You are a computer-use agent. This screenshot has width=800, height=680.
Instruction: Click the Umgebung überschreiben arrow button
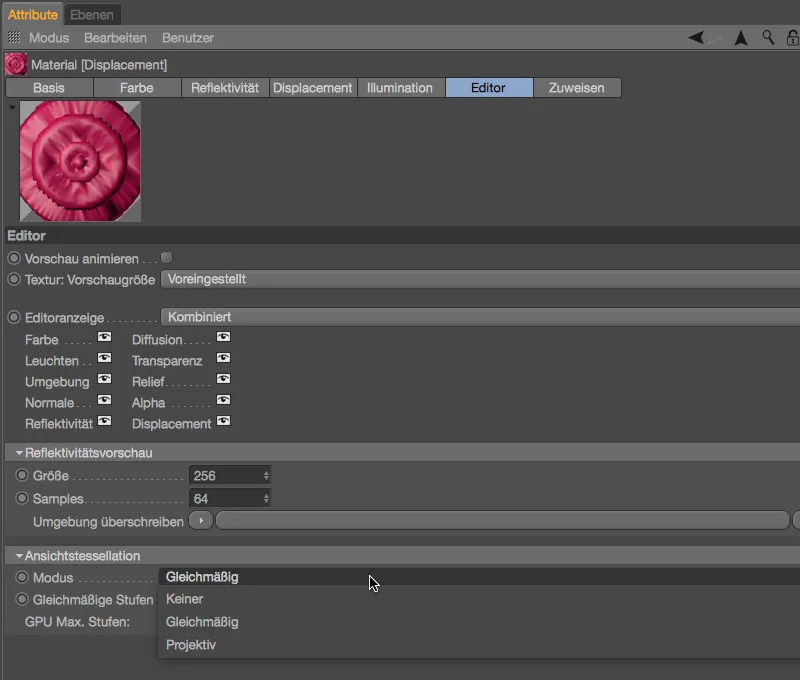click(x=201, y=521)
